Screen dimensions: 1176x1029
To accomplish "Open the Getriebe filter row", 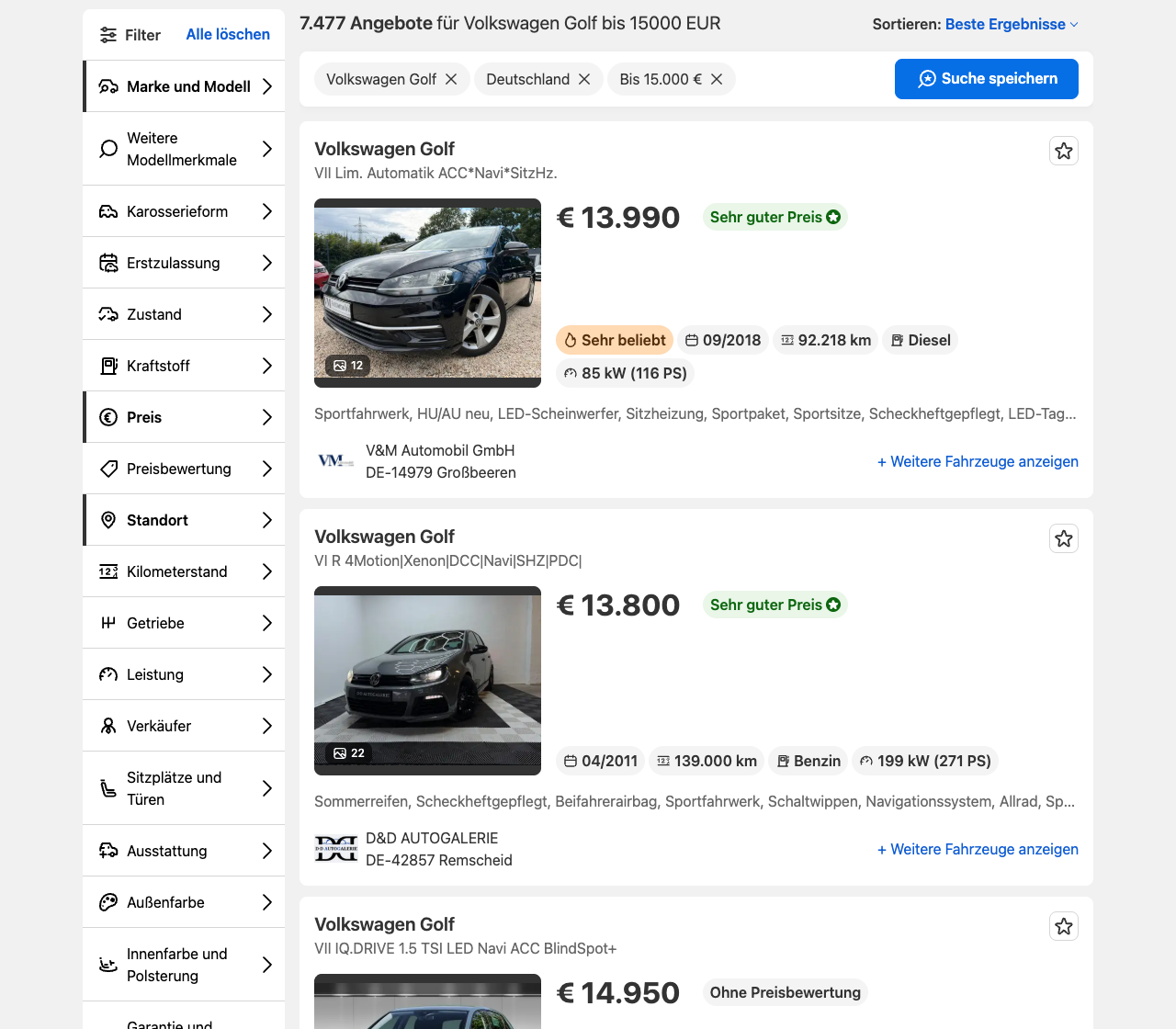I will click(x=184, y=623).
